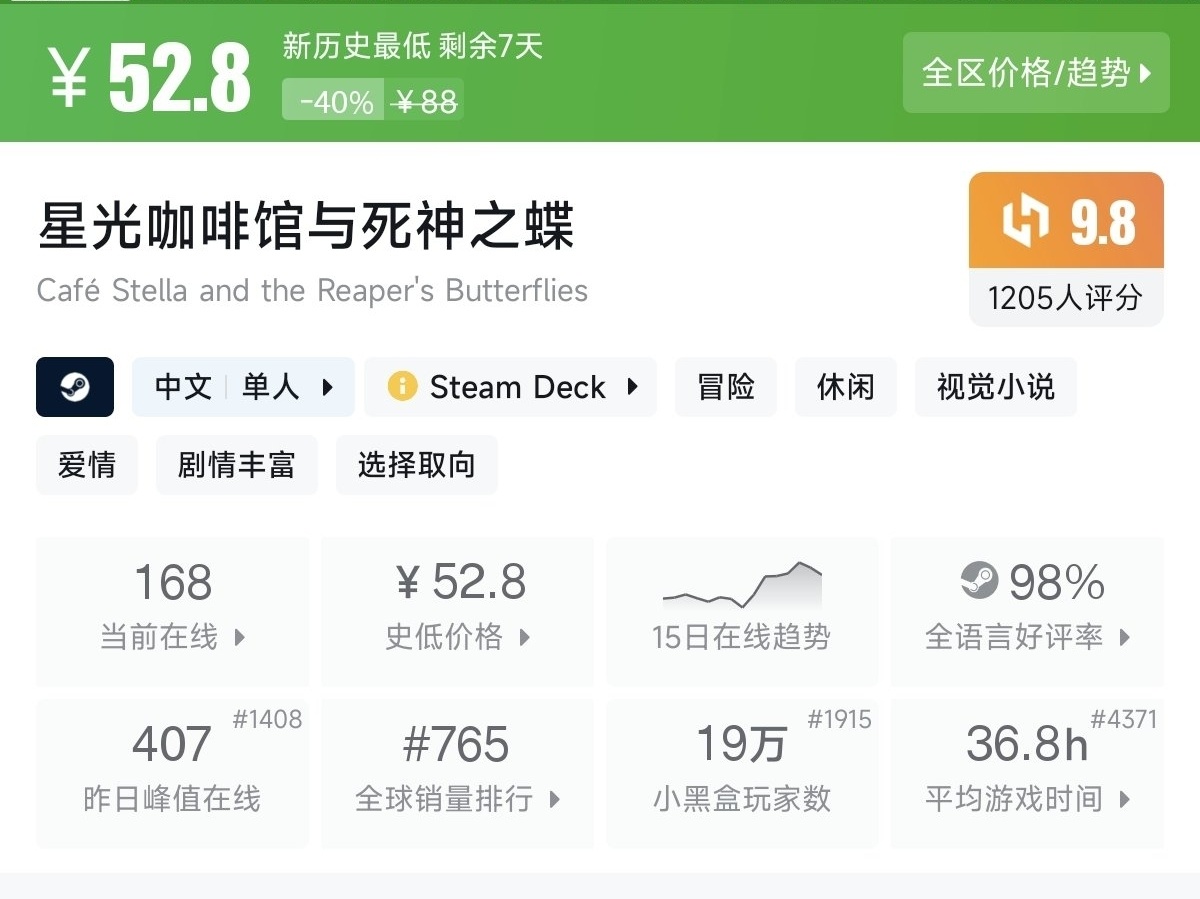Open 当前在线 details arrow

click(x=240, y=637)
